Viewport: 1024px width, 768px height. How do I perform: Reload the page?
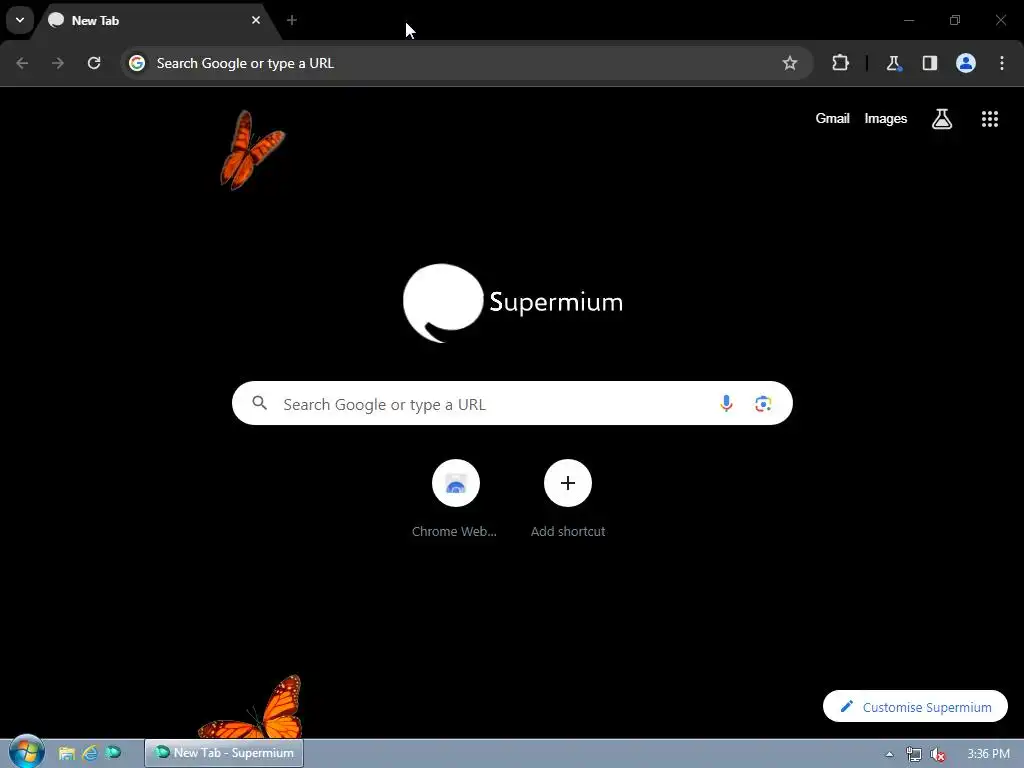(x=94, y=63)
